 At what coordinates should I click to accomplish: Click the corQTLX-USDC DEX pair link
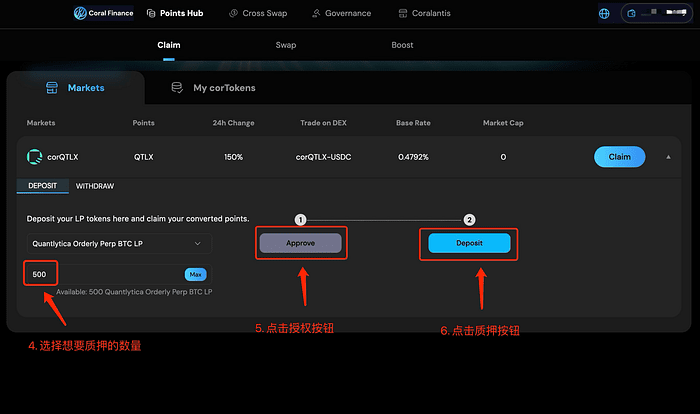(x=324, y=157)
